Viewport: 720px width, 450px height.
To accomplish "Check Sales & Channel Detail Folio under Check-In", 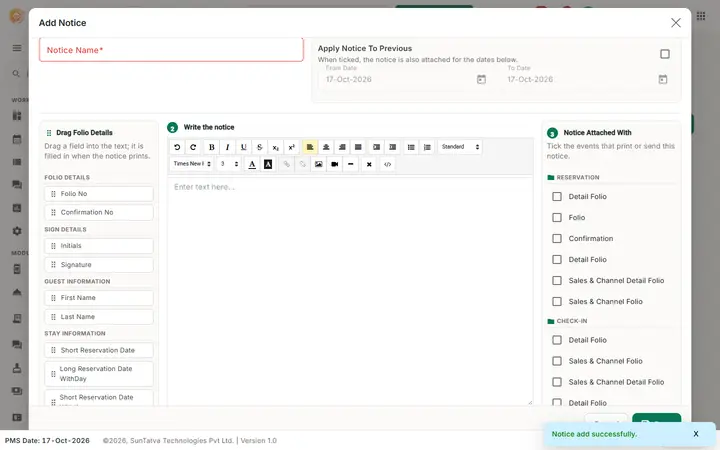I will click(557, 382).
